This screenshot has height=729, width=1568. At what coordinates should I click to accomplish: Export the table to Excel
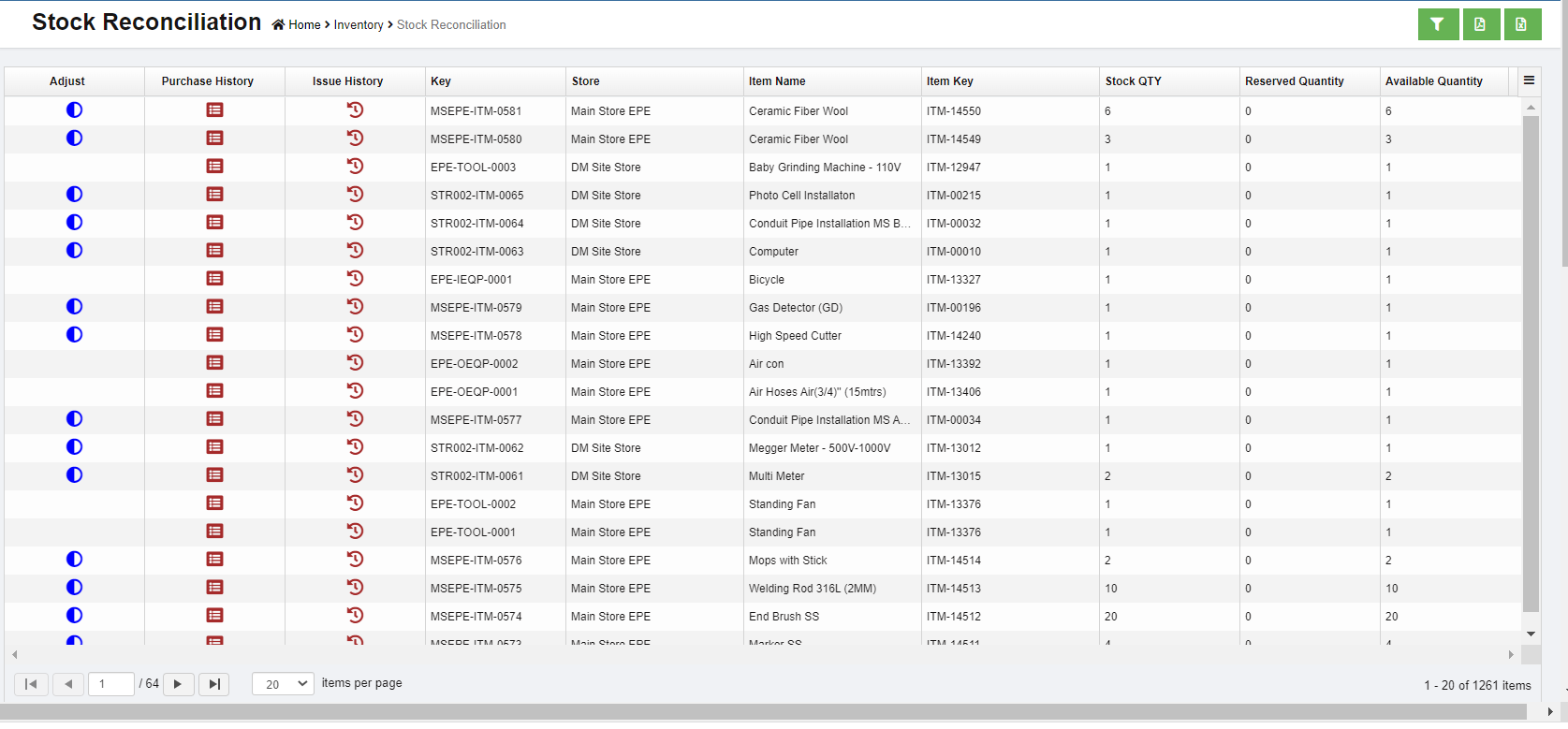(1522, 24)
